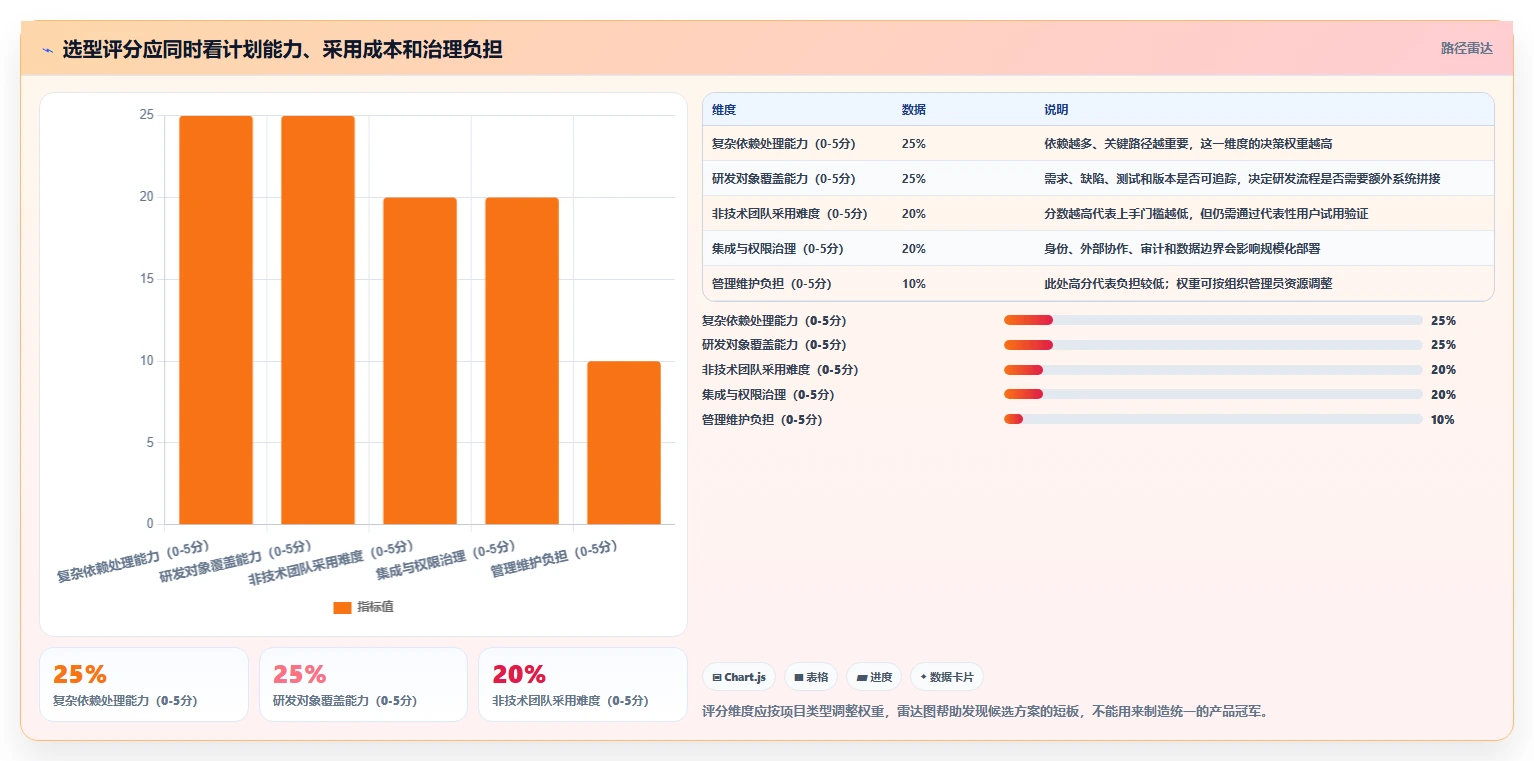Click the description starting 依赖越多、关键路径越重要
The image size is (1534, 761).
tap(1188, 144)
